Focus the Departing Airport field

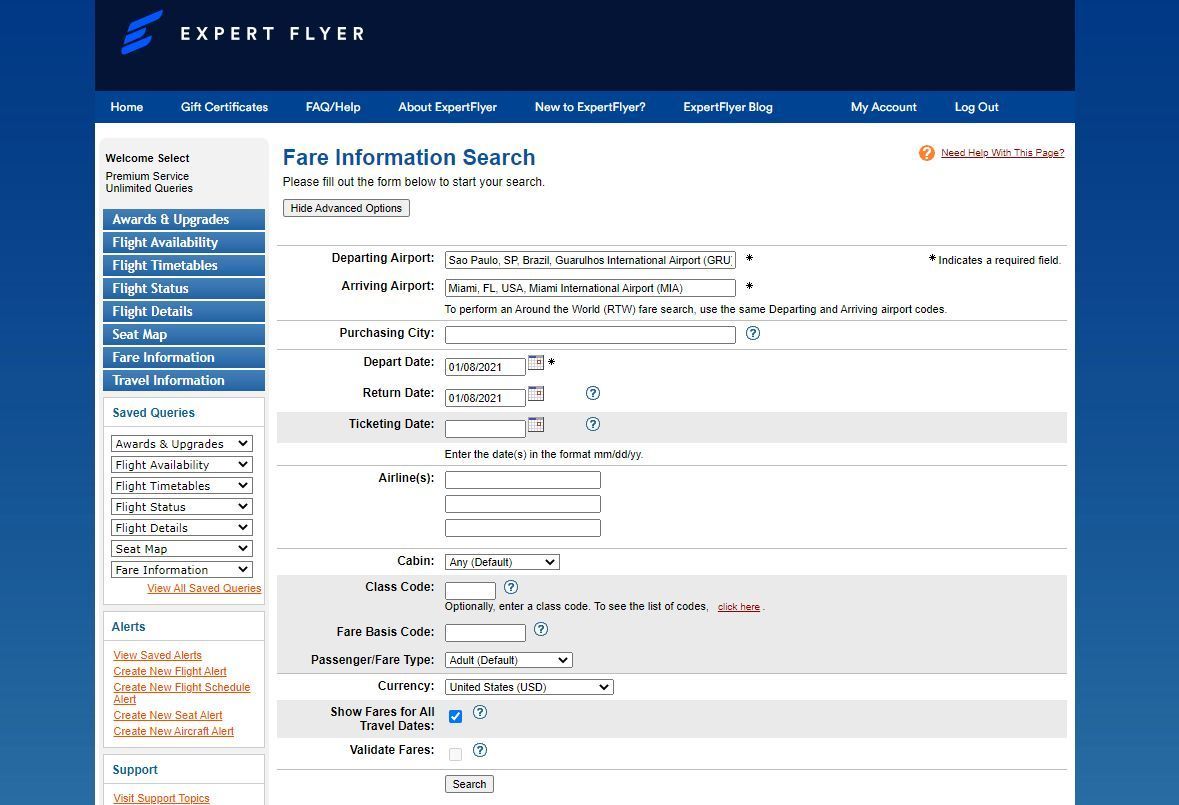coord(590,260)
